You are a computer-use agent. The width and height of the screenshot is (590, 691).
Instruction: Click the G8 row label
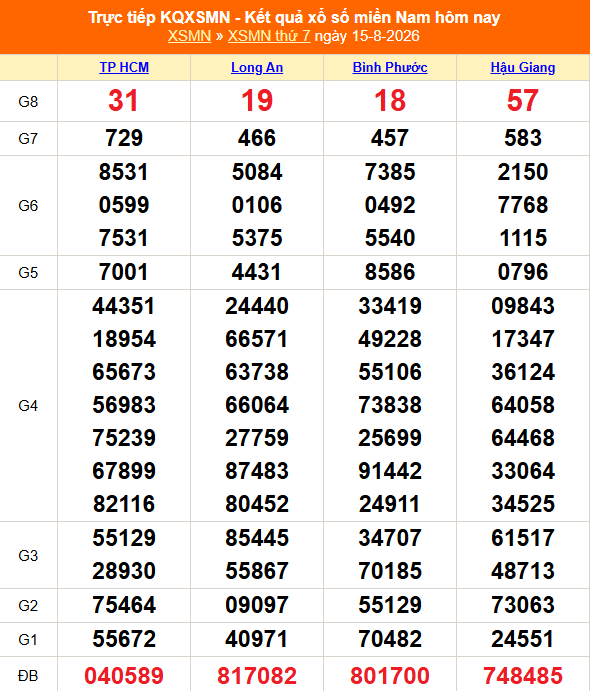point(28,102)
